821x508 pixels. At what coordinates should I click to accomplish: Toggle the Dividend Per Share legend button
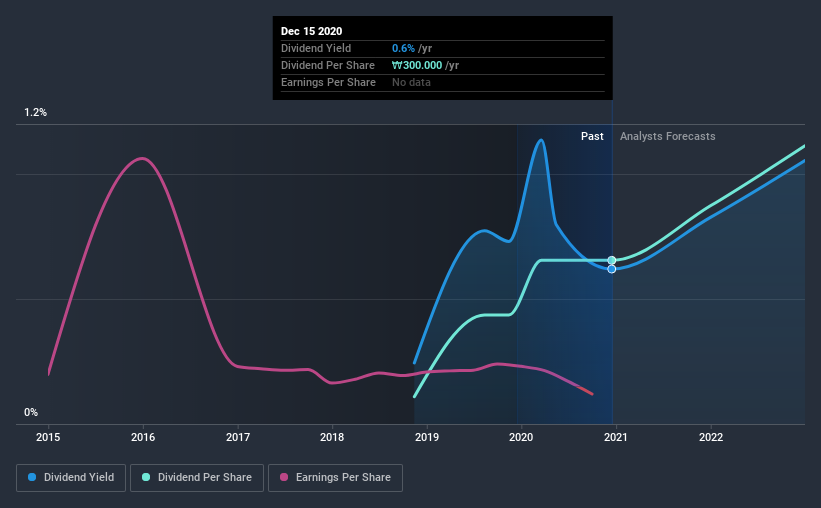[197, 478]
